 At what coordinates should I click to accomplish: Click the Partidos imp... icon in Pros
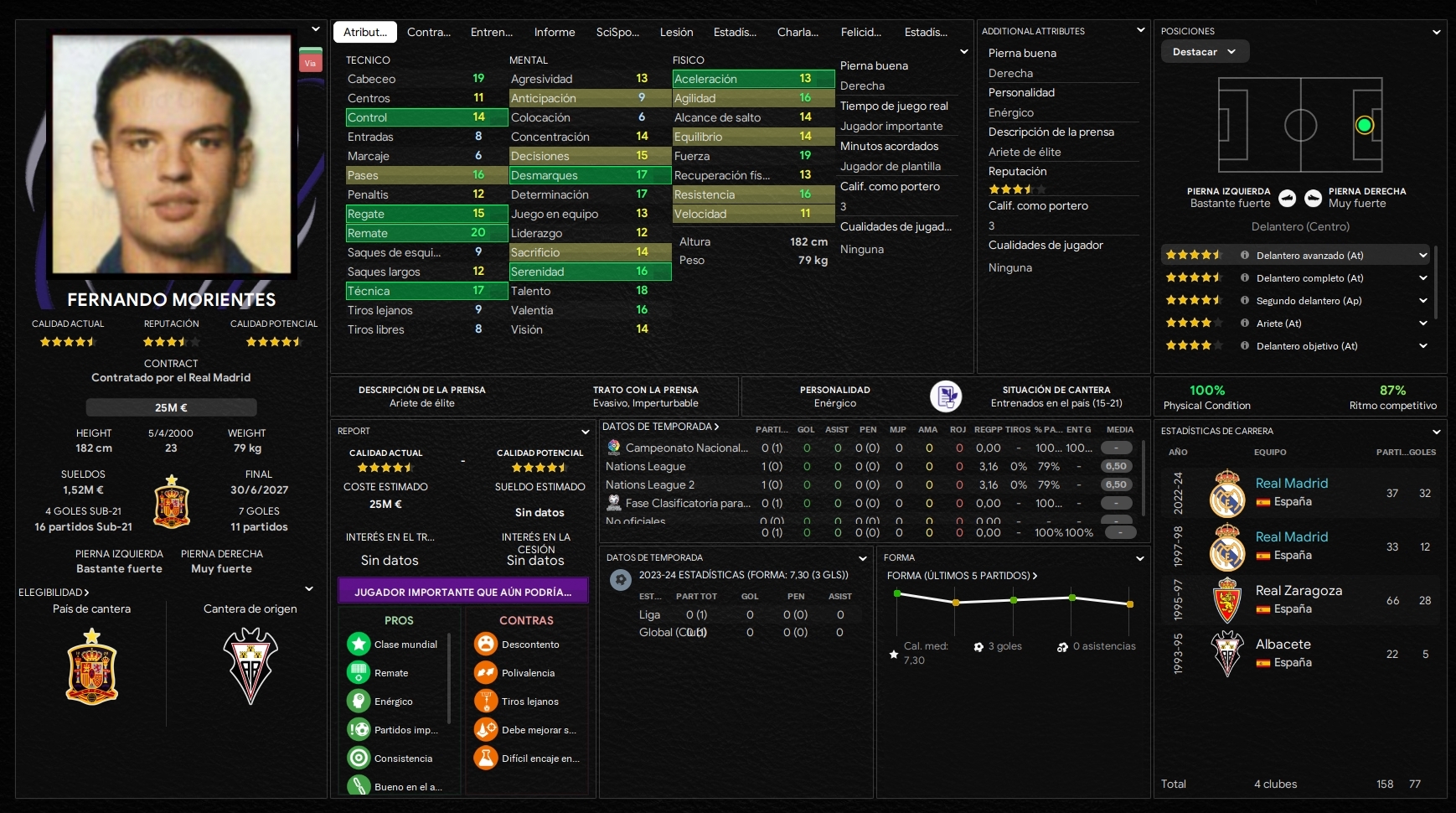pos(359,729)
